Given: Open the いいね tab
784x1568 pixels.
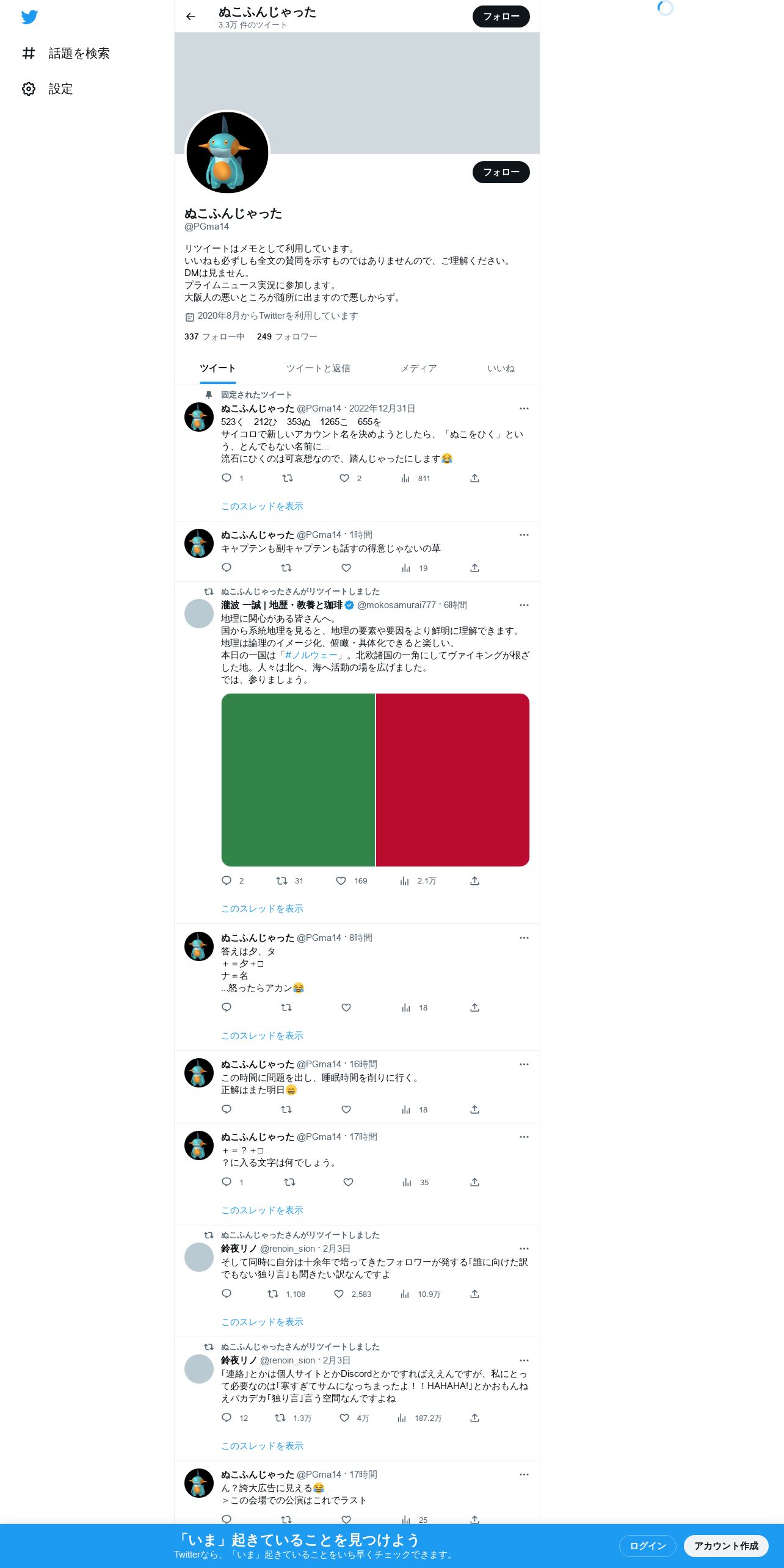Looking at the screenshot, I should (x=501, y=368).
